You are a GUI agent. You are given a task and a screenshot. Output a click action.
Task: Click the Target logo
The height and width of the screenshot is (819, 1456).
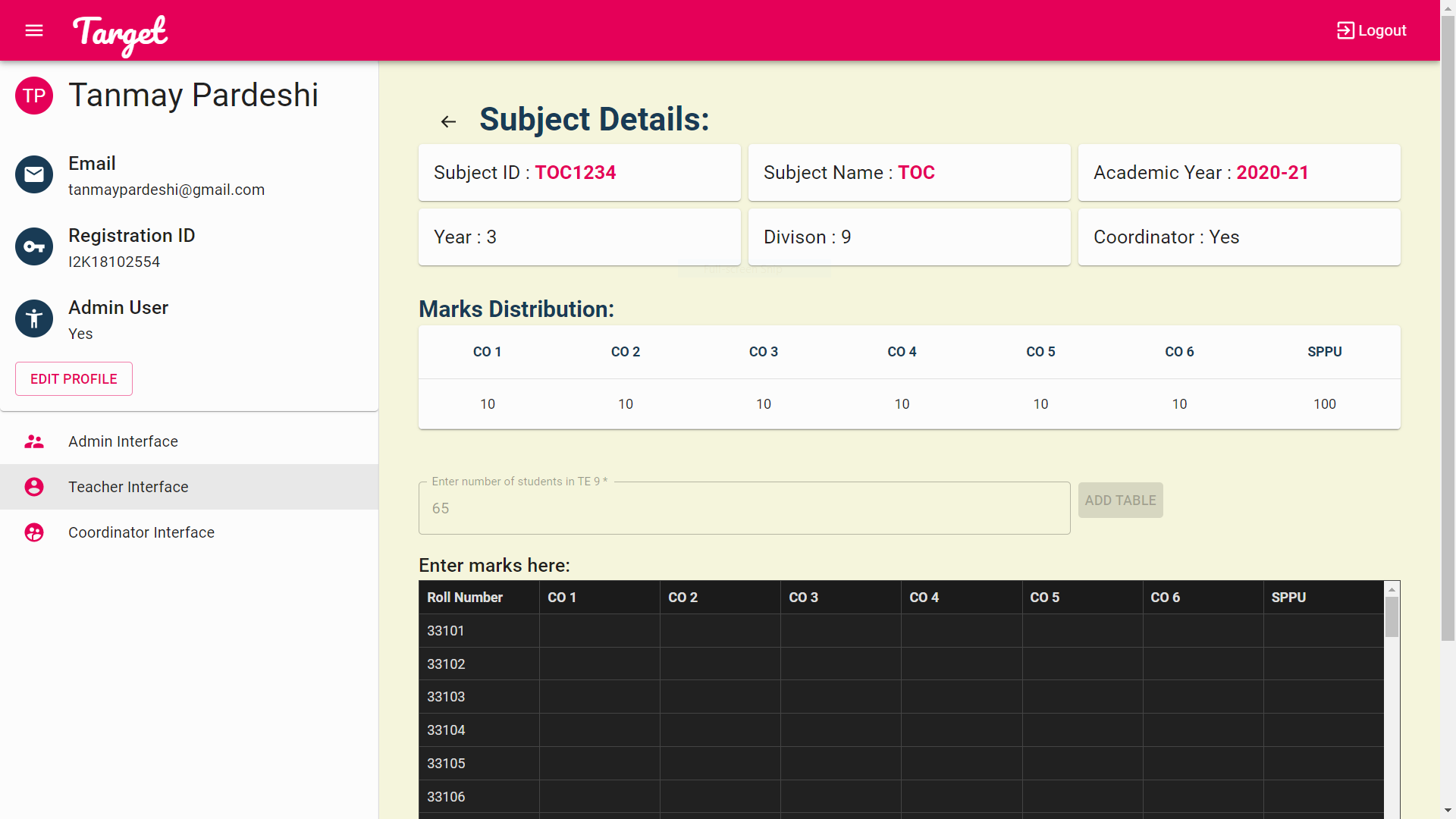click(120, 33)
